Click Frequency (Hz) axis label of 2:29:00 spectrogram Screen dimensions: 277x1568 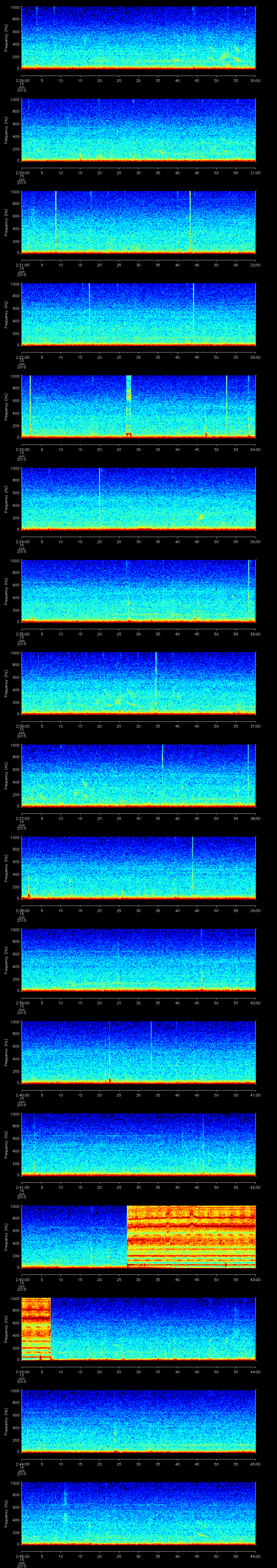pos(6,38)
